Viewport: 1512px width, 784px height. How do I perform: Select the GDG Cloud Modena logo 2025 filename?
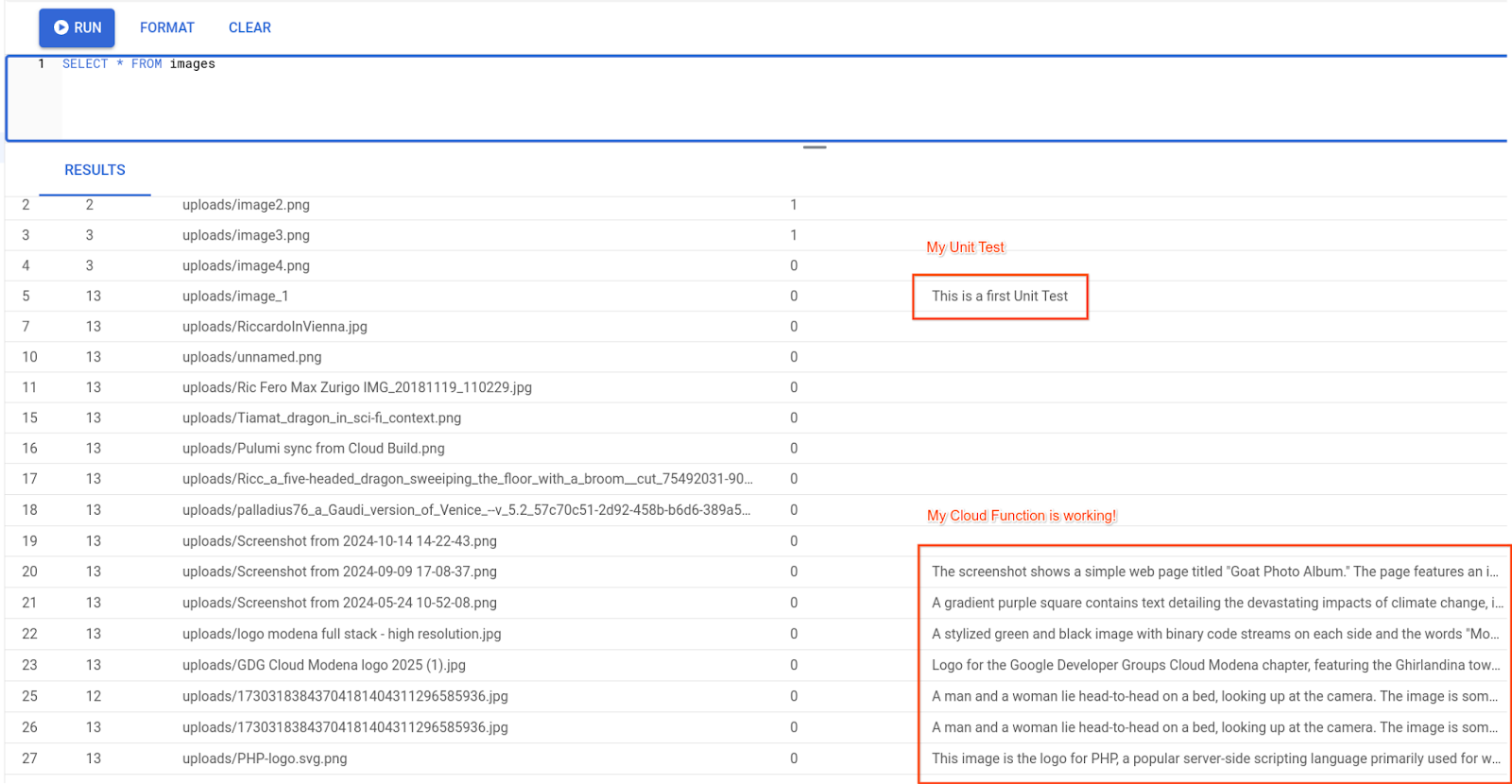pyautogui.click(x=323, y=665)
